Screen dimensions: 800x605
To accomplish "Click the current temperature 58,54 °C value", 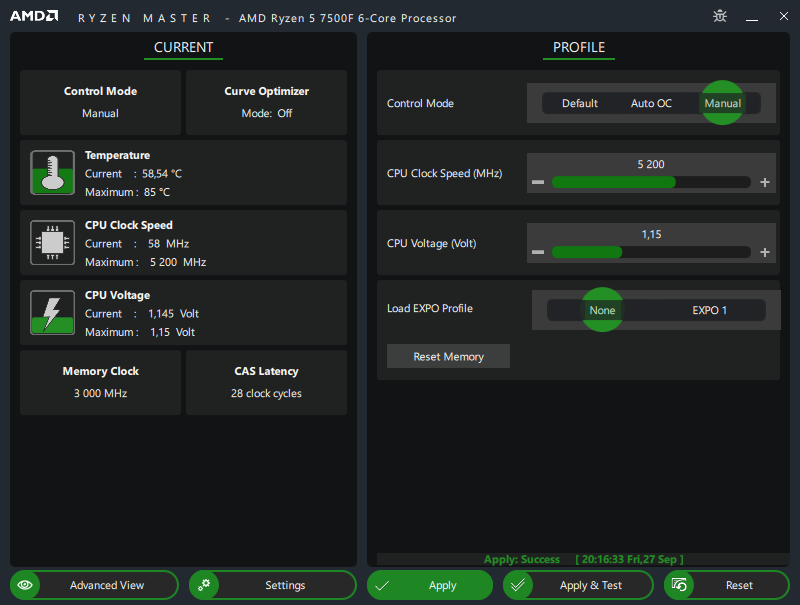I will point(162,174).
